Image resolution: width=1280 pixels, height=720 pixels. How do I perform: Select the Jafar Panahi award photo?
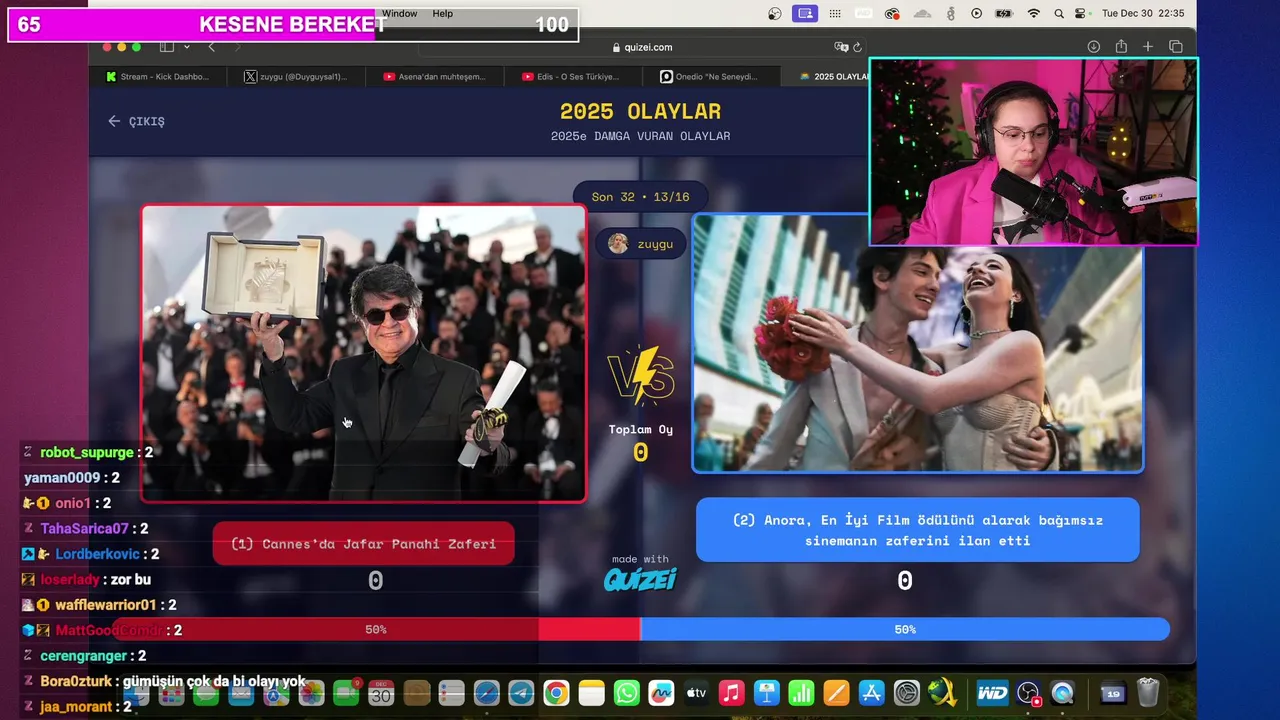[364, 353]
